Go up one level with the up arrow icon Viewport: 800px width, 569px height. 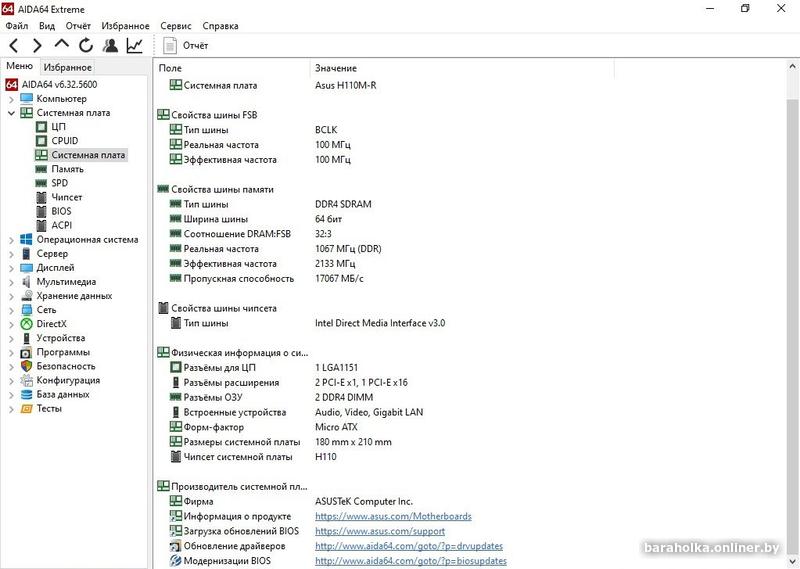click(62, 45)
